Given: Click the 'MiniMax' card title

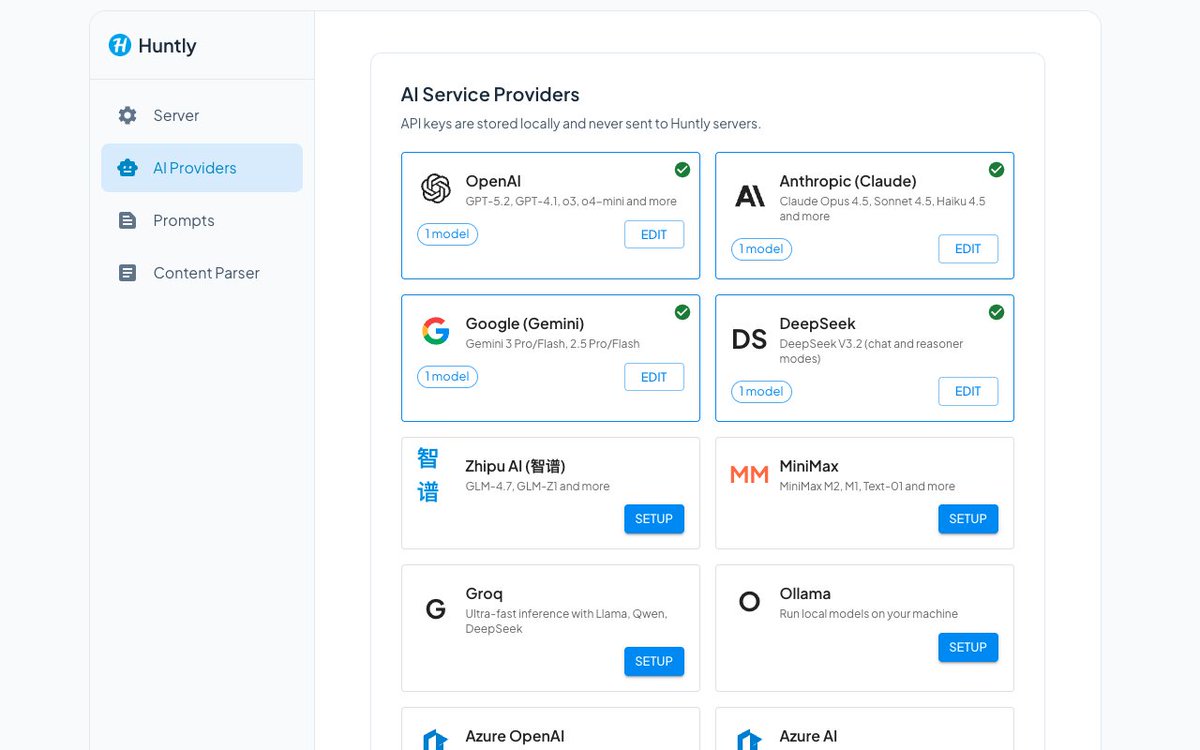Looking at the screenshot, I should [x=809, y=466].
